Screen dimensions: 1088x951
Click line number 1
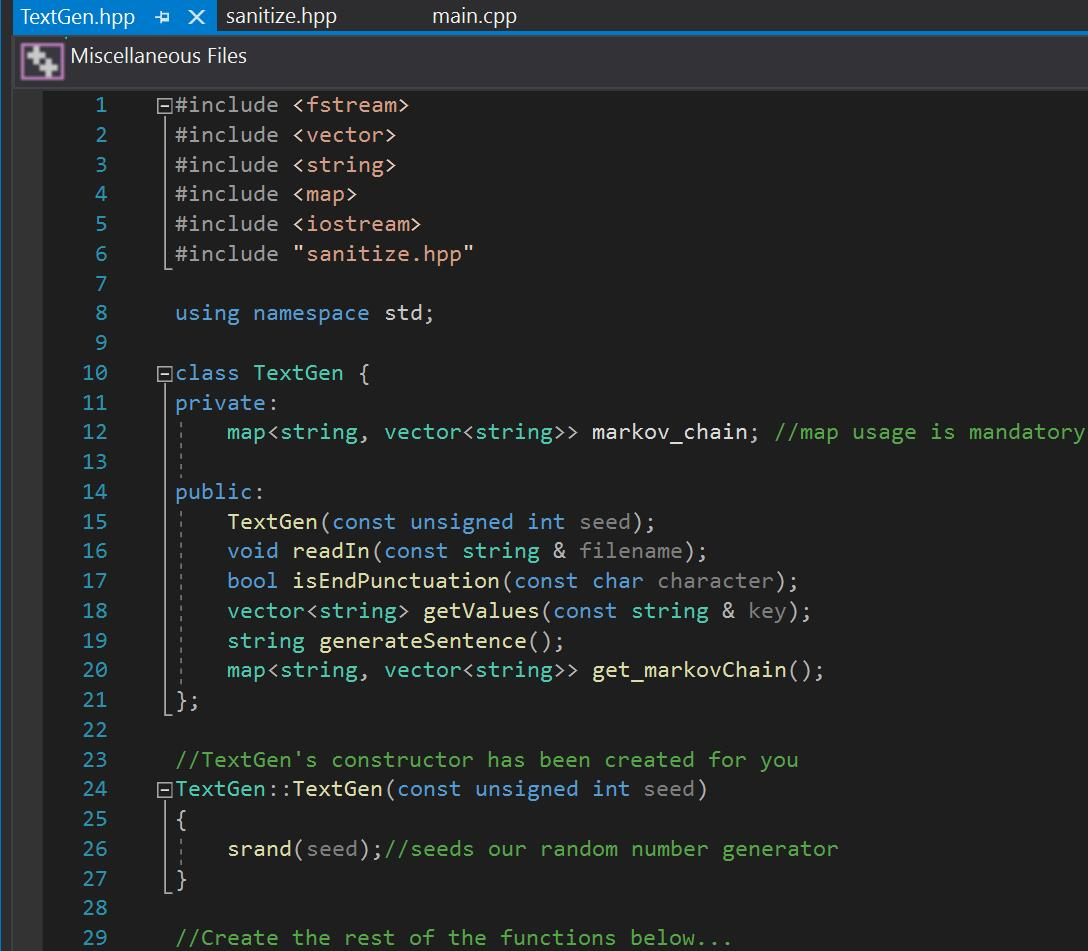coord(101,105)
